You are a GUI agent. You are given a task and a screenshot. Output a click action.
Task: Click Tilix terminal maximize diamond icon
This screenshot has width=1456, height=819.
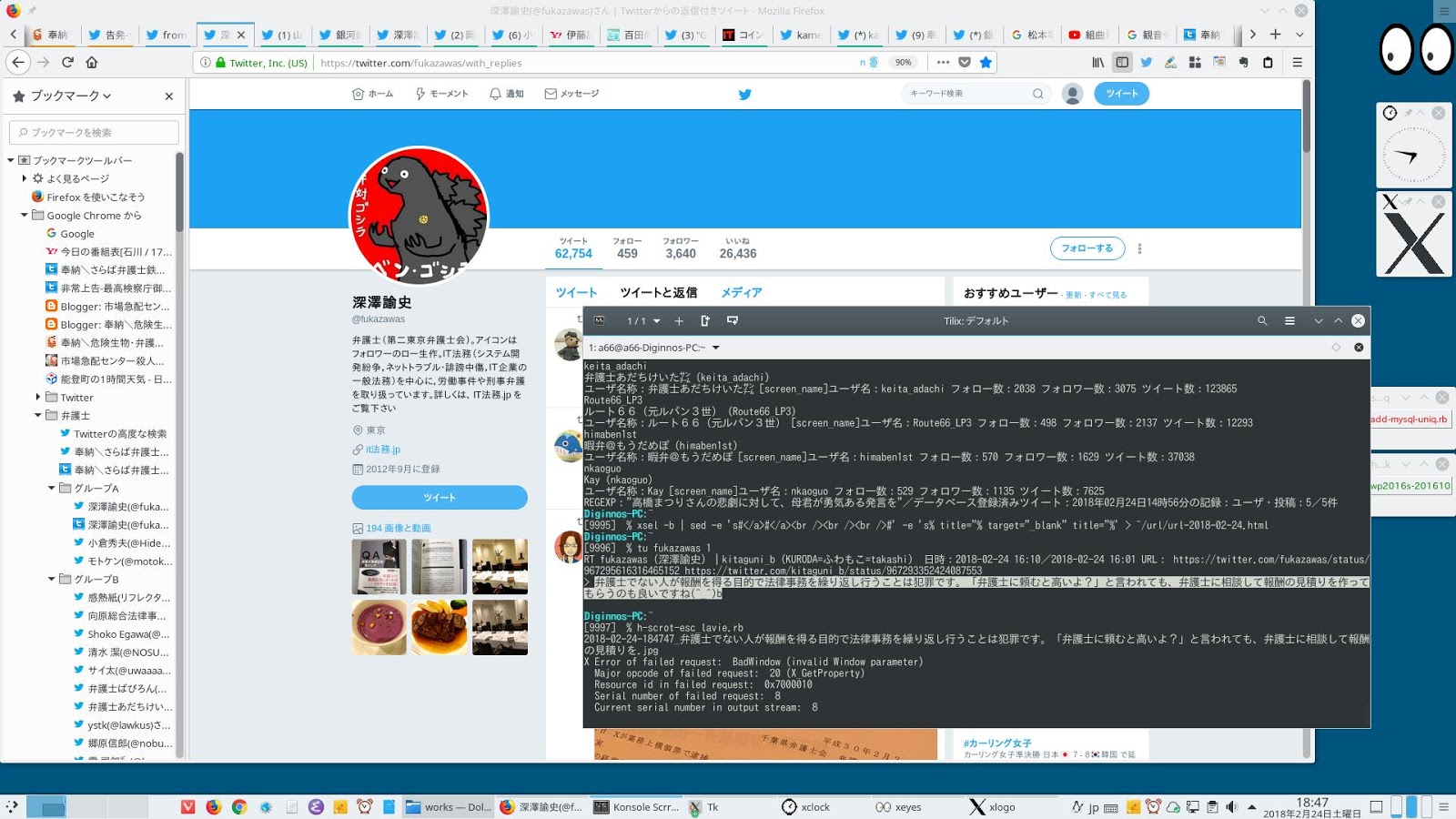[1336, 348]
